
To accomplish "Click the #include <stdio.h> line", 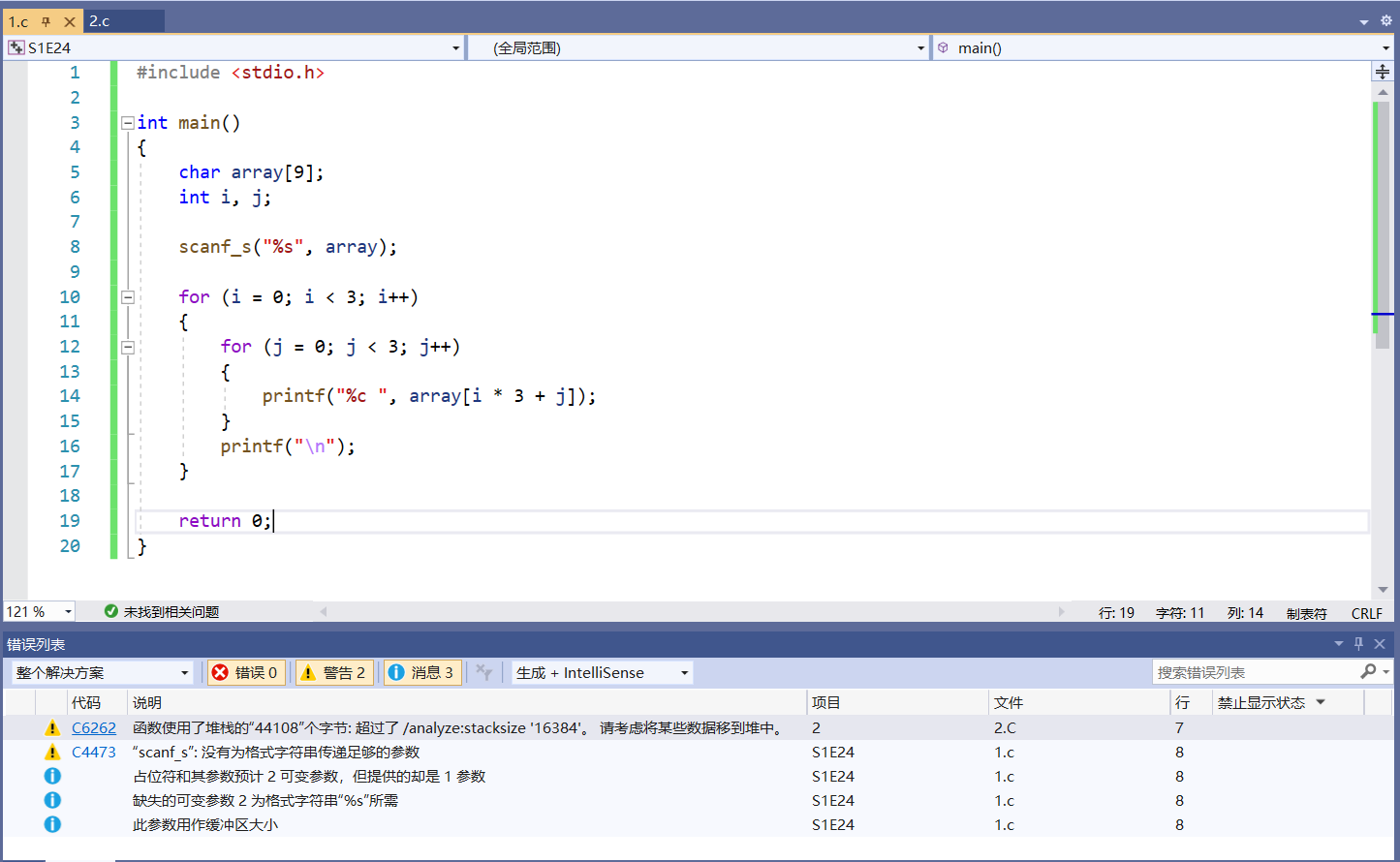I will click(231, 73).
